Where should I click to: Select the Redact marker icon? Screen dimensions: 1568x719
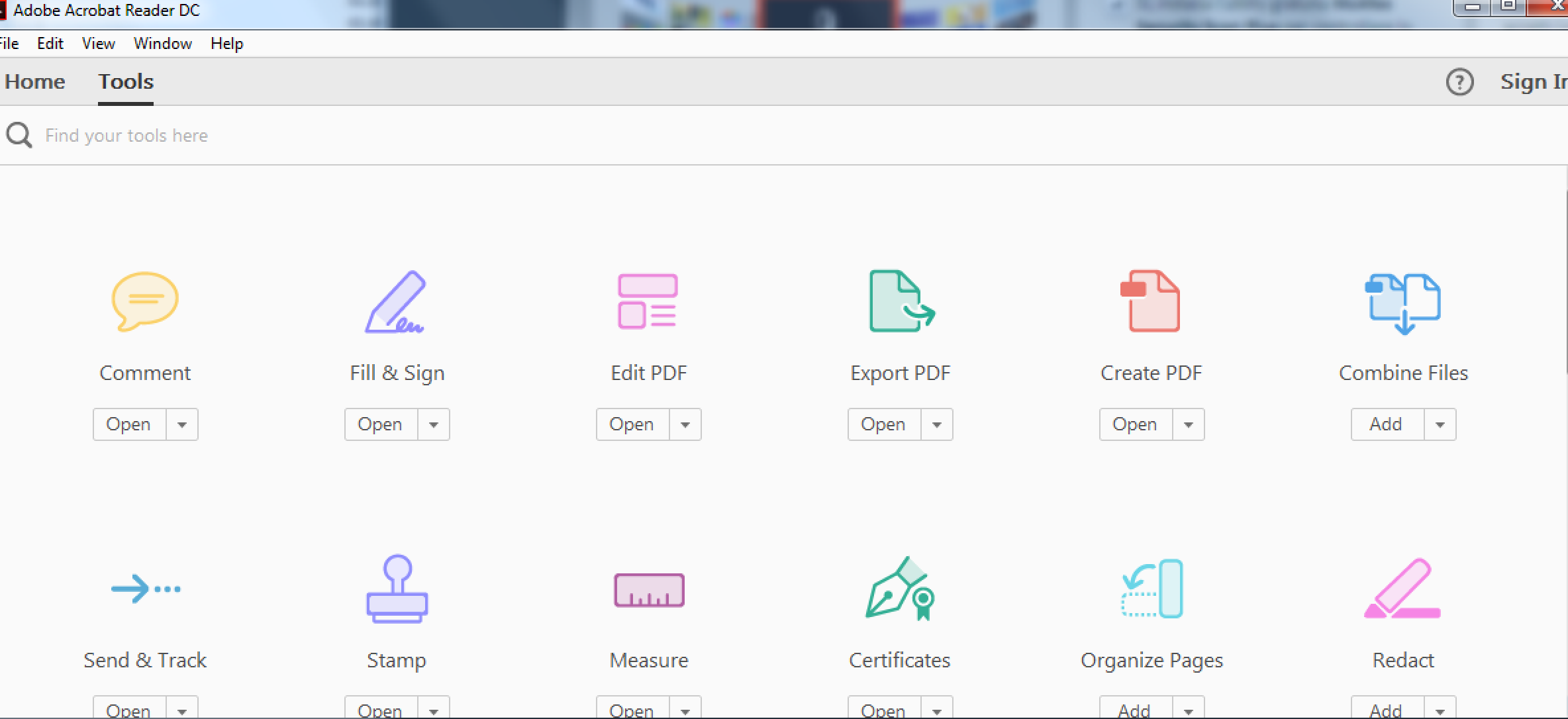point(1403,589)
